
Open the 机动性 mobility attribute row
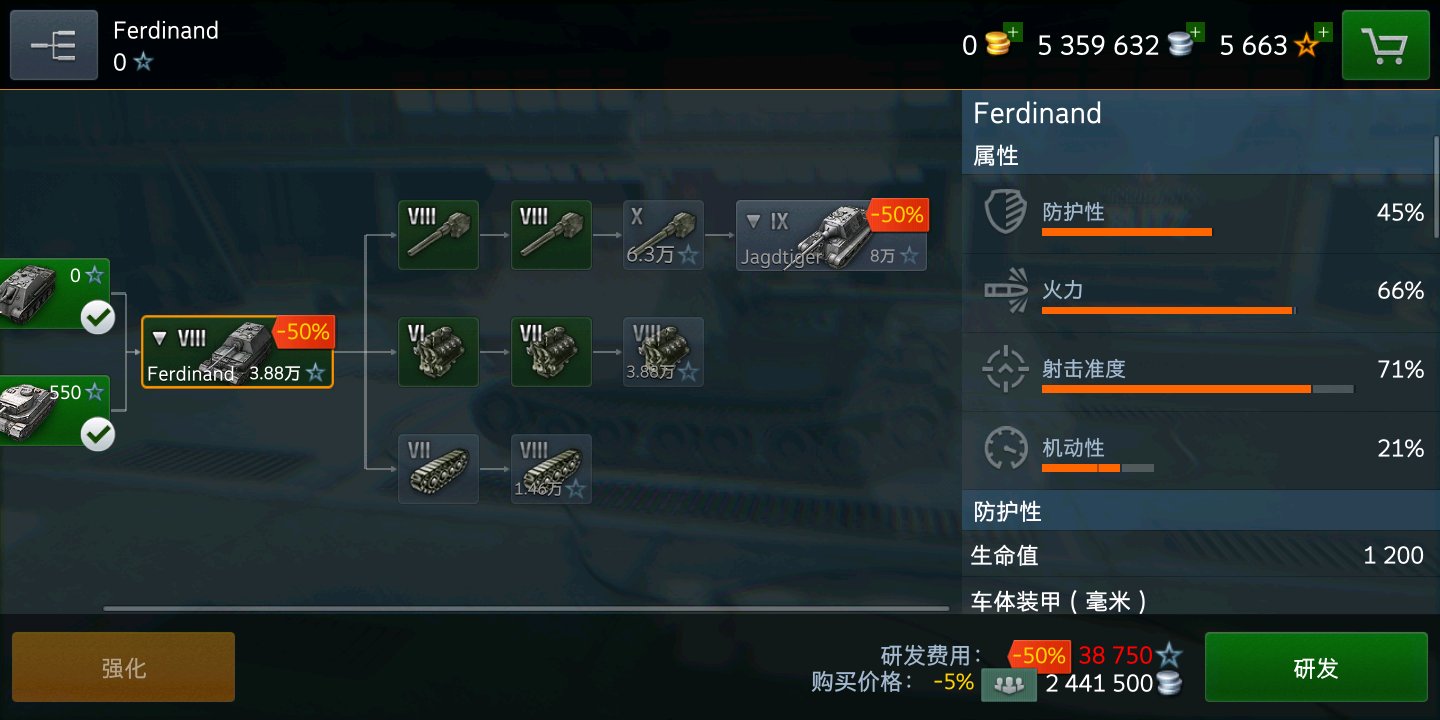pyautogui.click(x=1200, y=450)
